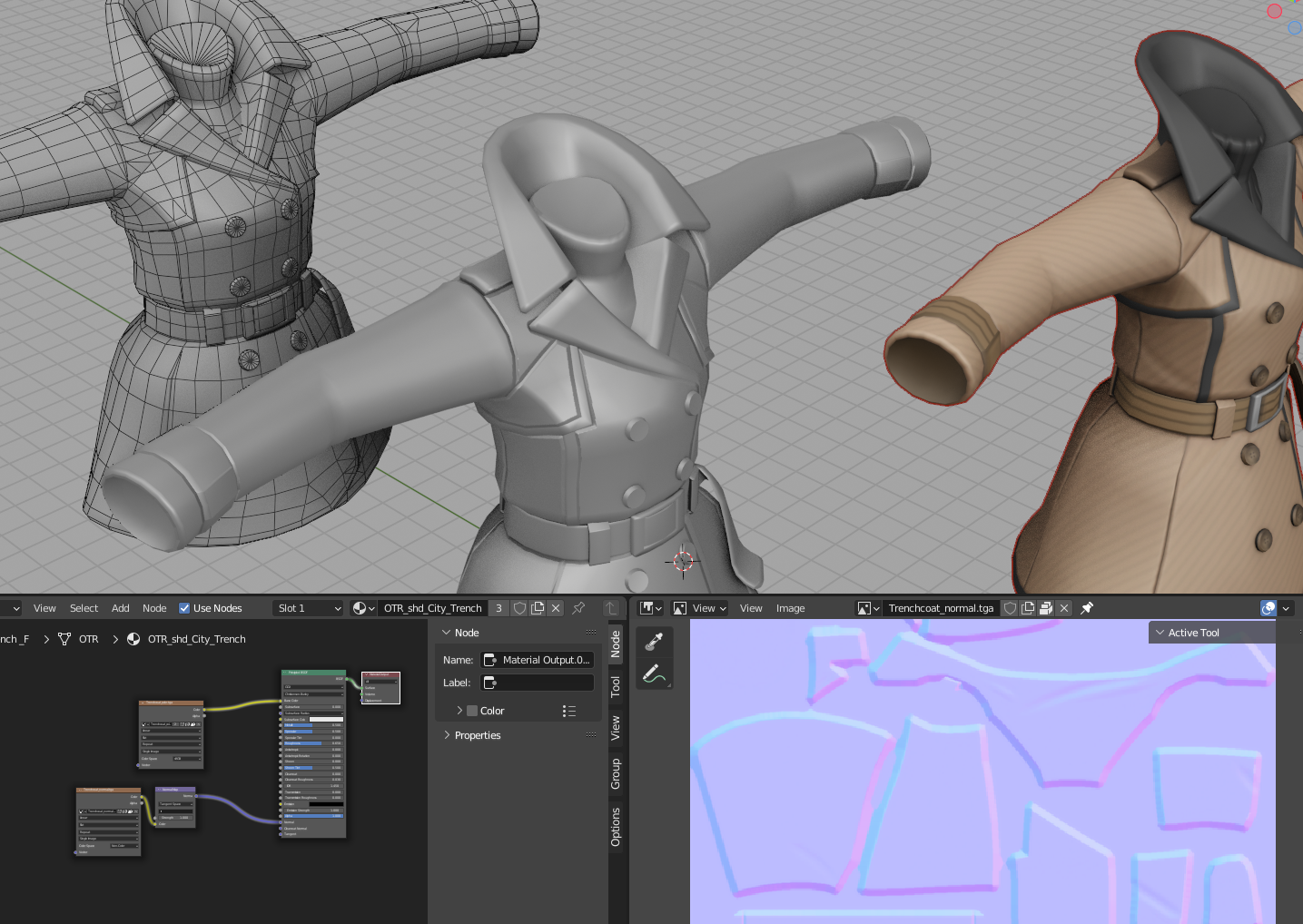Open the overlays options dropdown arrow
This screenshot has width=1303, height=924.
[x=1286, y=608]
